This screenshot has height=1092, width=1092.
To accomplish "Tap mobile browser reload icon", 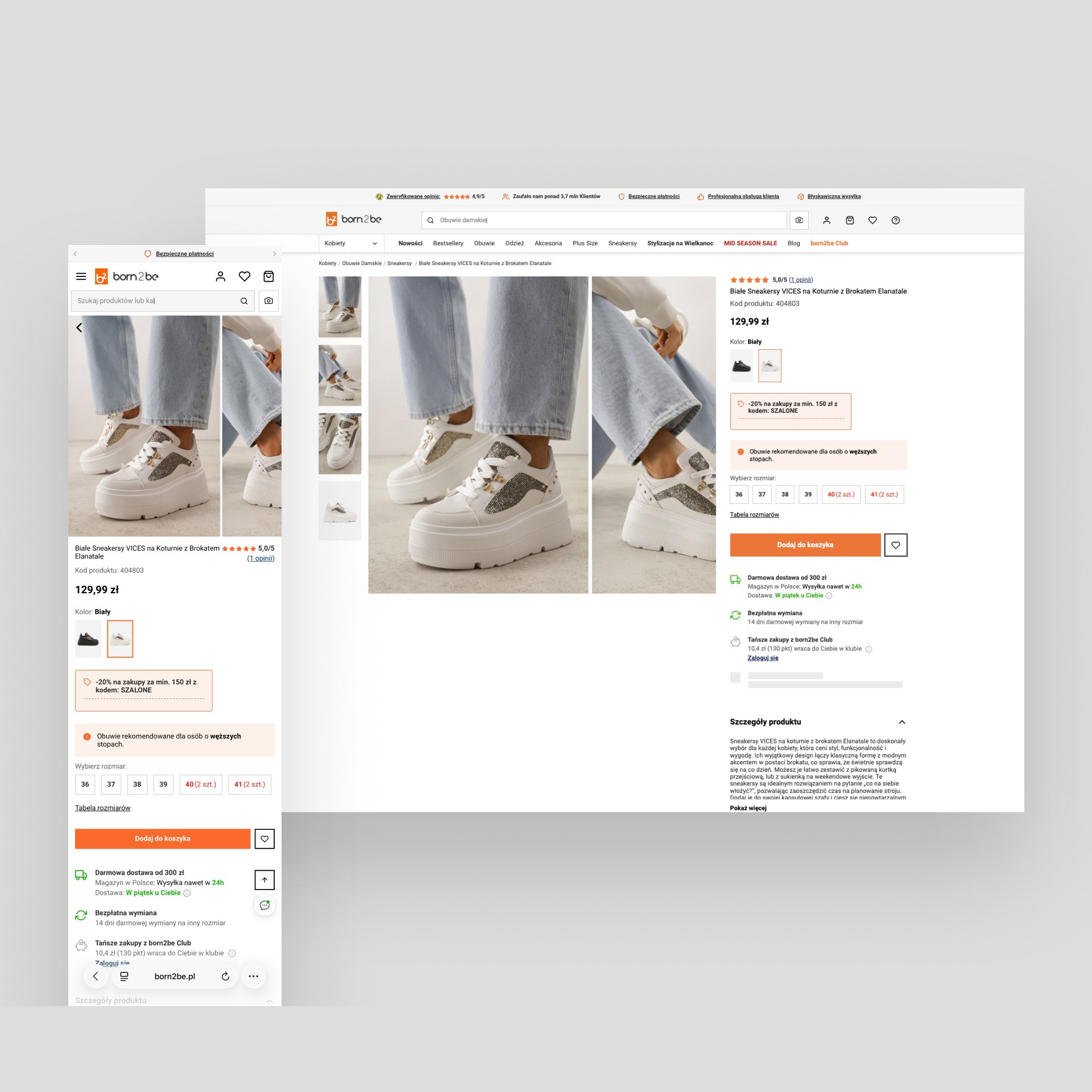I will pos(225,976).
